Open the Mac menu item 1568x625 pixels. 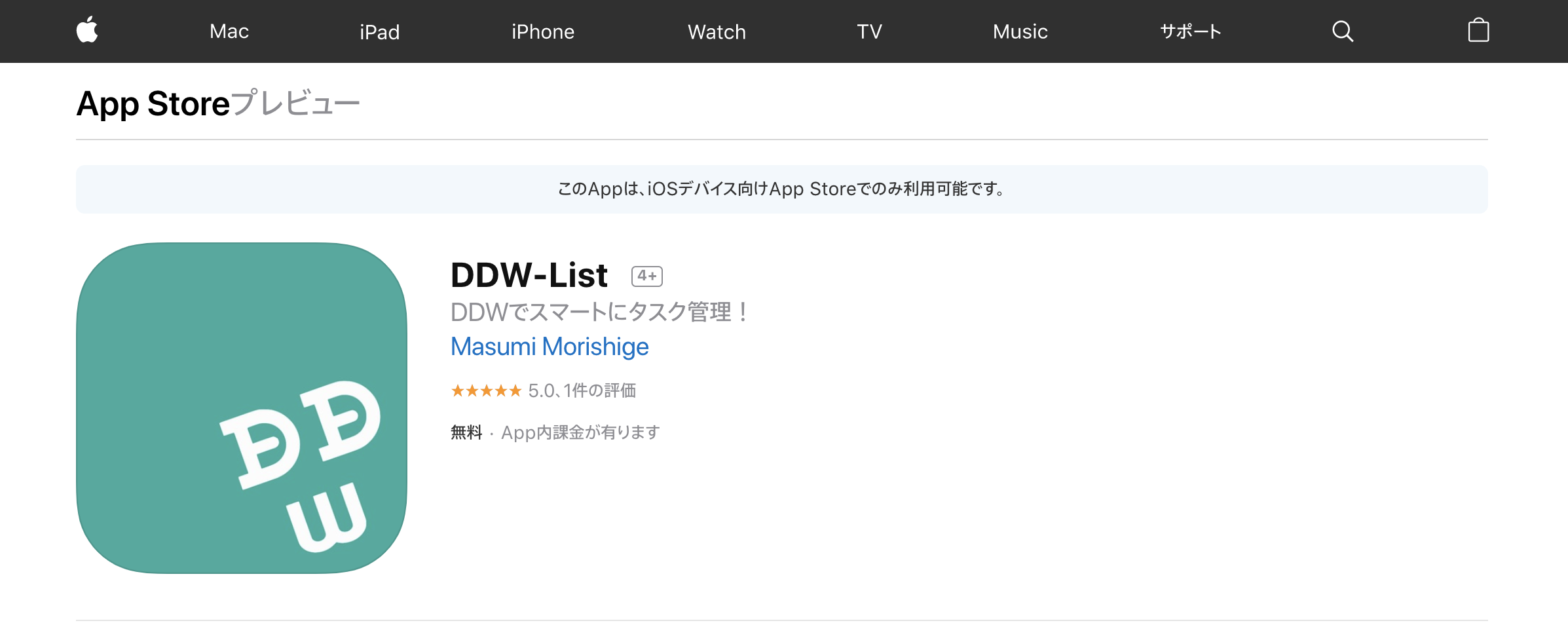tap(229, 31)
